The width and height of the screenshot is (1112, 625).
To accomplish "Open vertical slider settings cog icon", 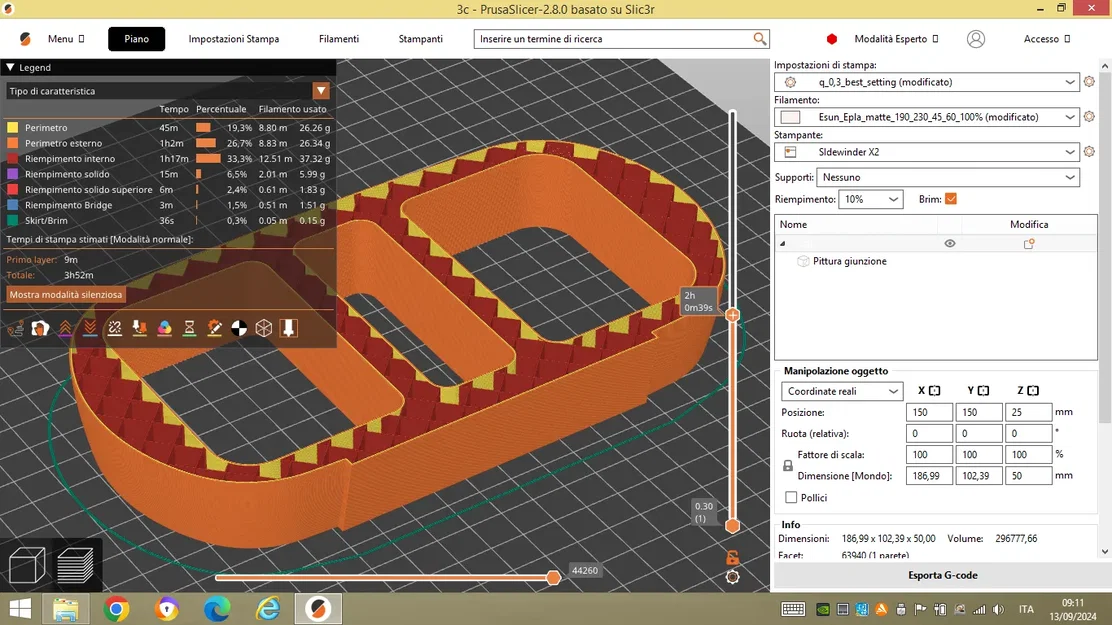I will (733, 577).
